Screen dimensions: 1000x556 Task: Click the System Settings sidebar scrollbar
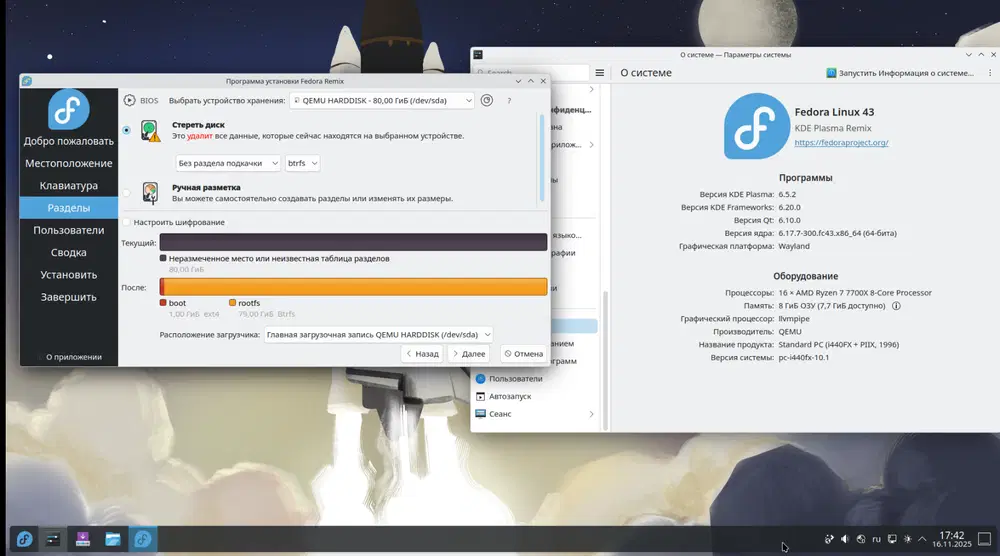tap(605, 360)
